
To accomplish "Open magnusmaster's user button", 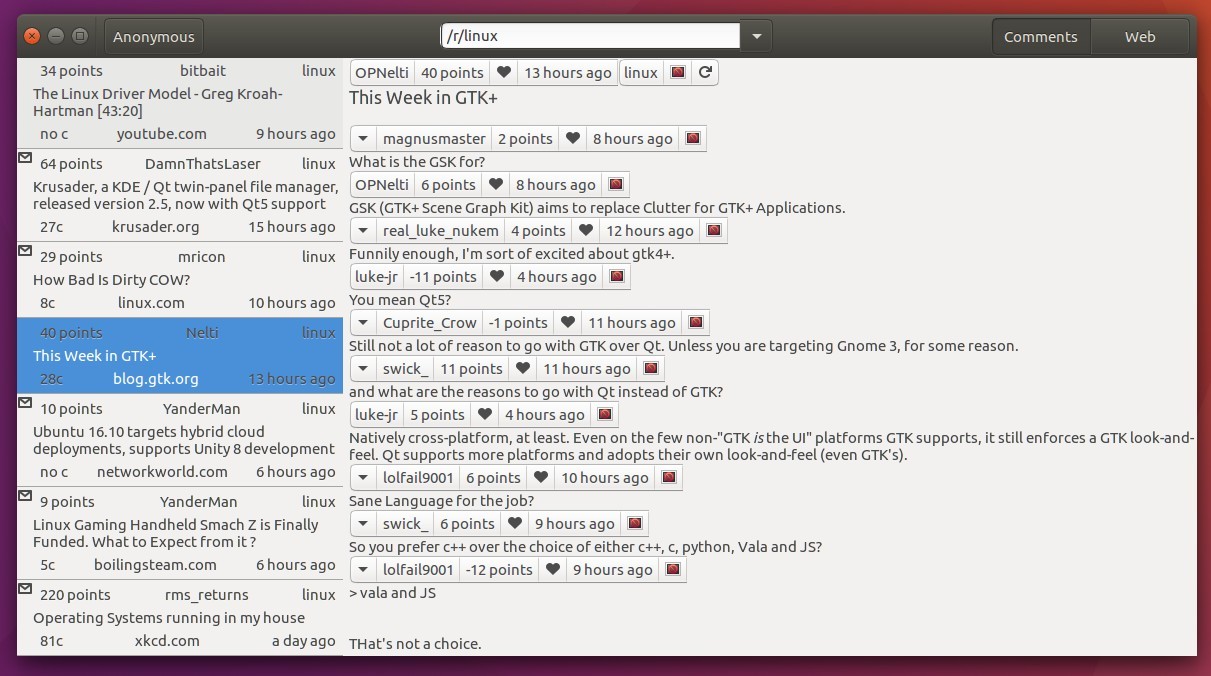I will (x=434, y=139).
